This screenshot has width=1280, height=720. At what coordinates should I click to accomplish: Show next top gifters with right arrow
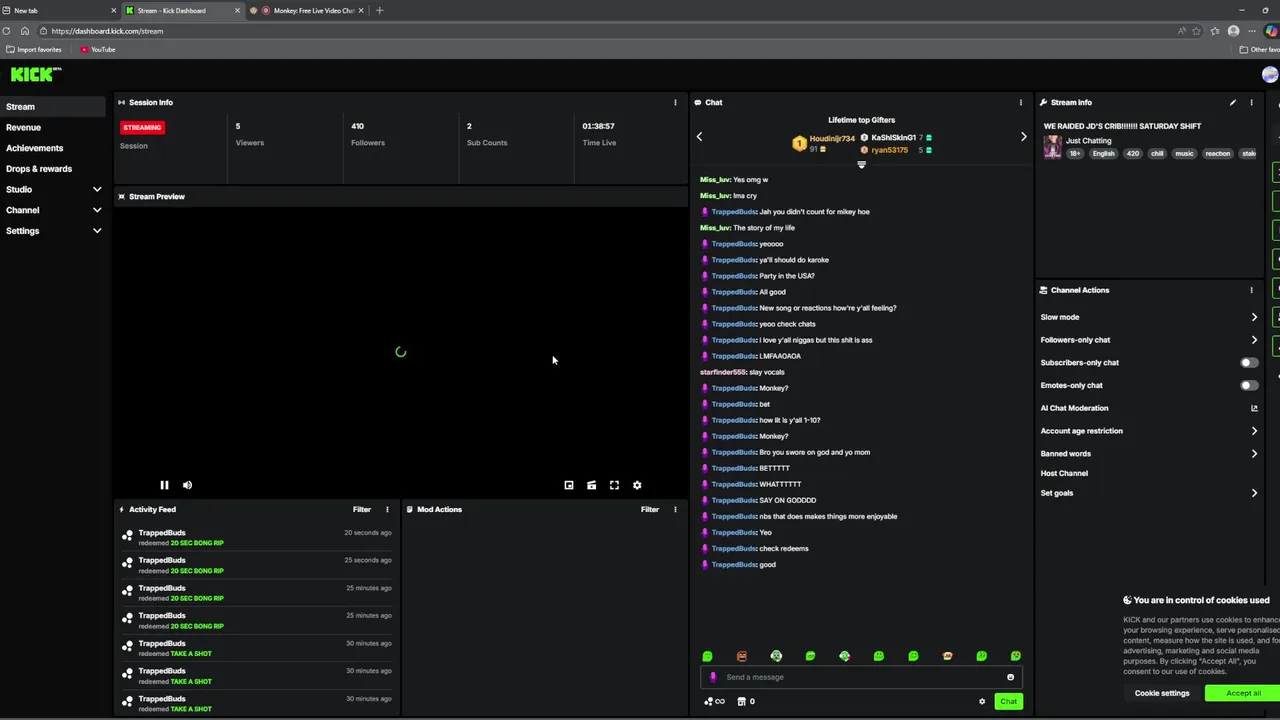pos(1023,136)
